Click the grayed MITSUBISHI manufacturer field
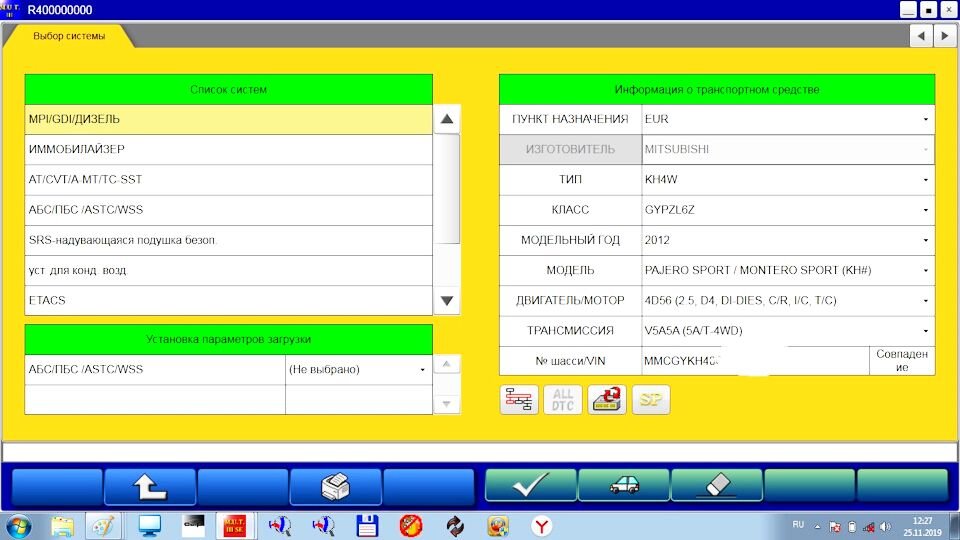 click(788, 149)
